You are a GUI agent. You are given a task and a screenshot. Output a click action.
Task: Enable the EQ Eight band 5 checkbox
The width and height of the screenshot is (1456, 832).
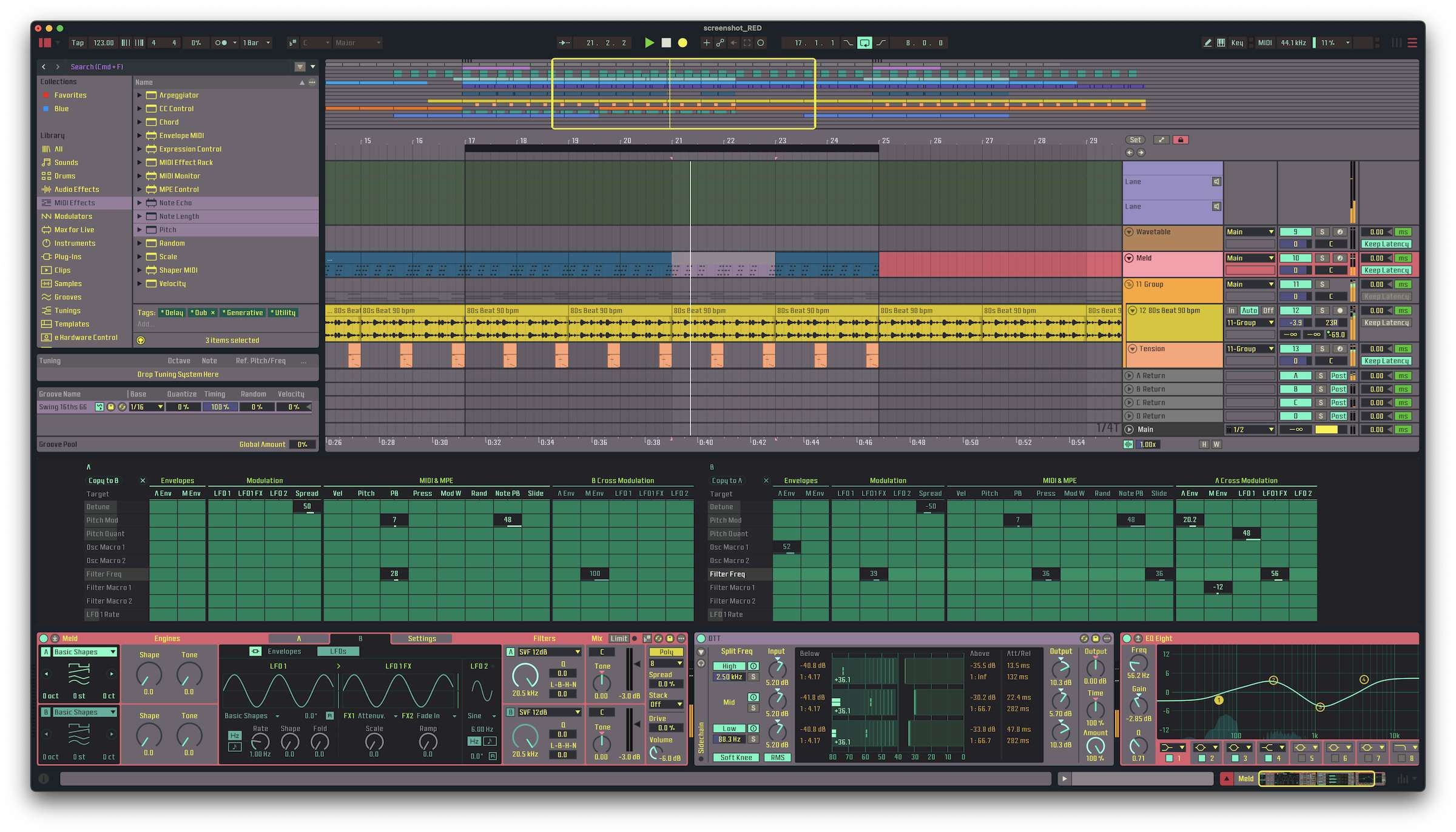tap(1301, 758)
